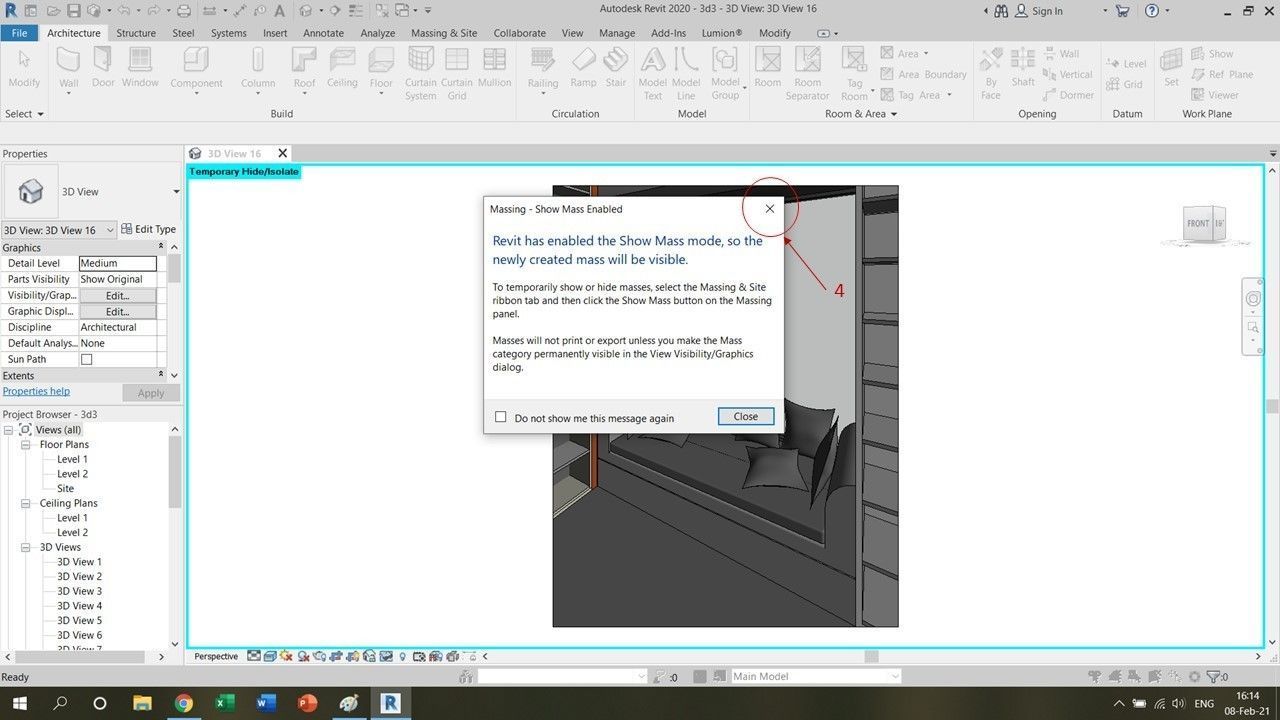Collapse the 3D Views node
Image resolution: width=1280 pixels, height=720 pixels.
[x=26, y=548]
